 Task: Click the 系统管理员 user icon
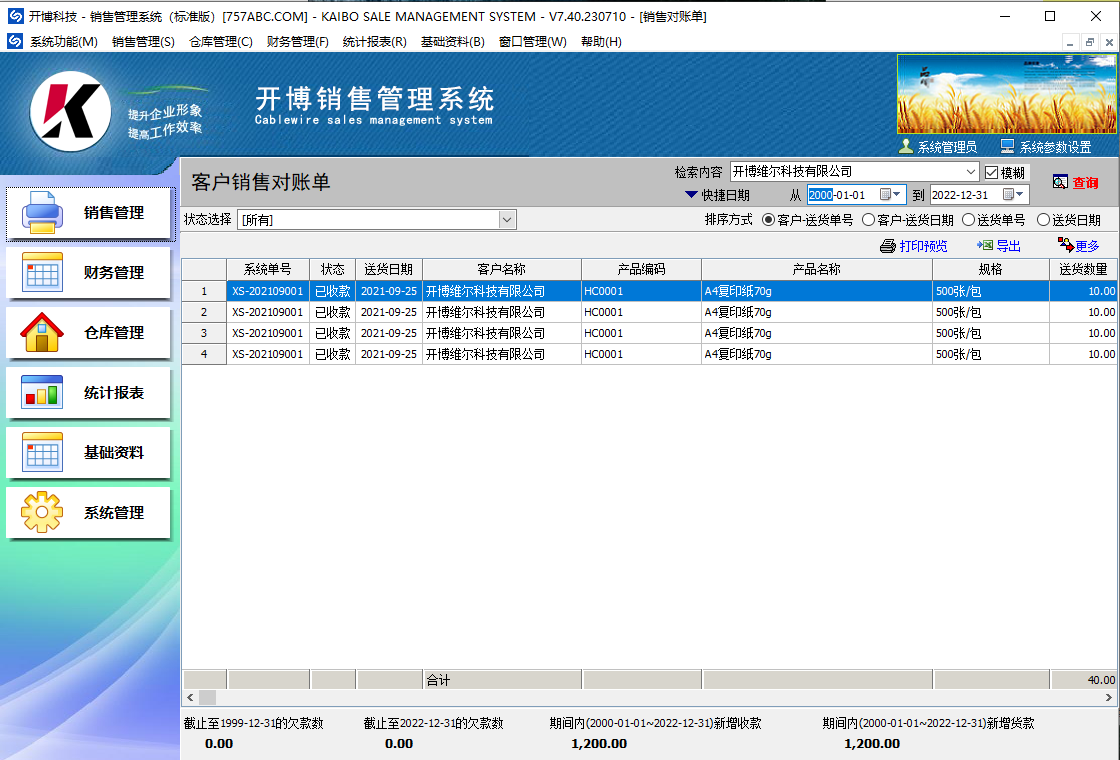pos(906,146)
